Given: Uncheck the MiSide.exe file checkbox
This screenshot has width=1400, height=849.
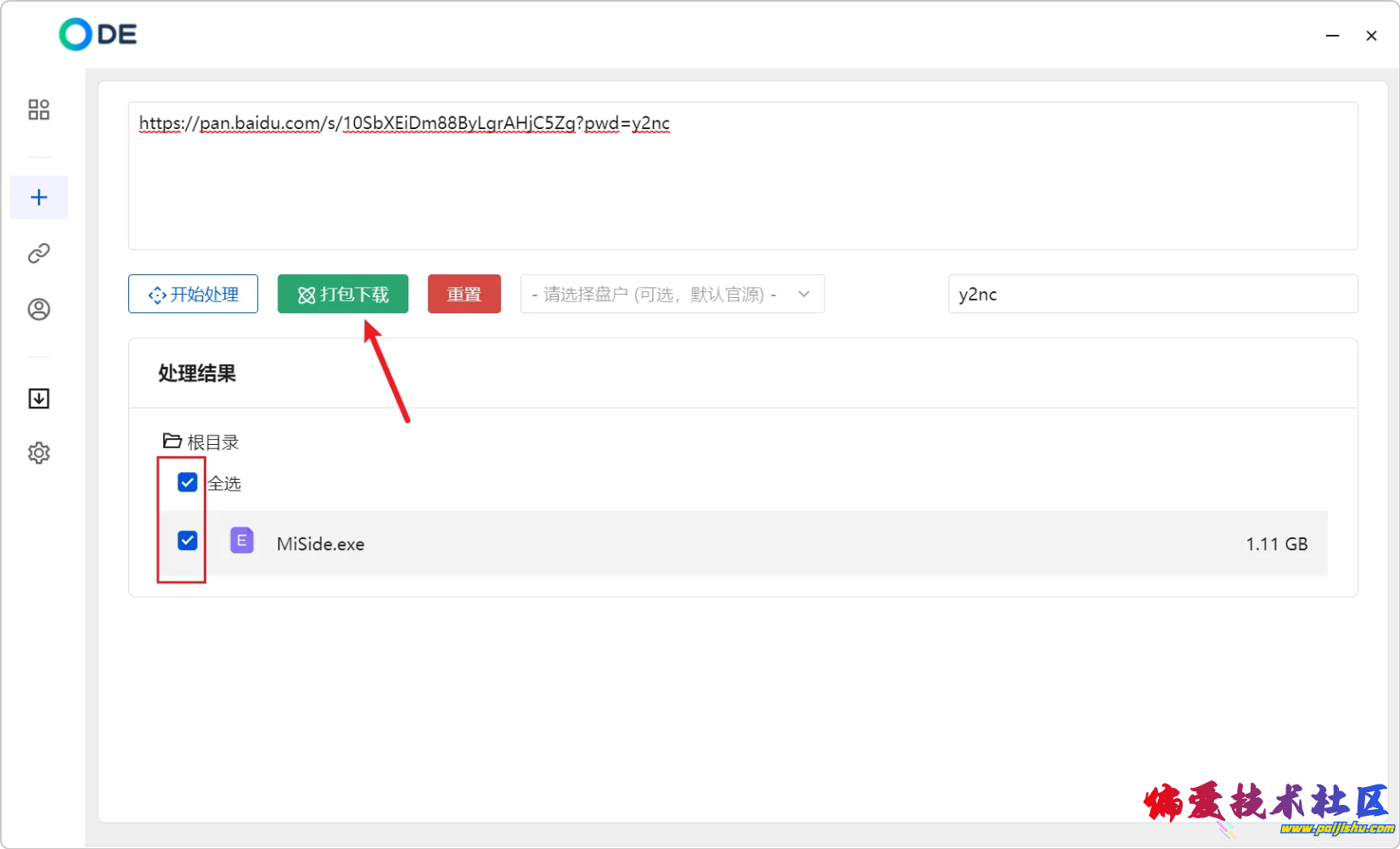Looking at the screenshot, I should (x=188, y=541).
